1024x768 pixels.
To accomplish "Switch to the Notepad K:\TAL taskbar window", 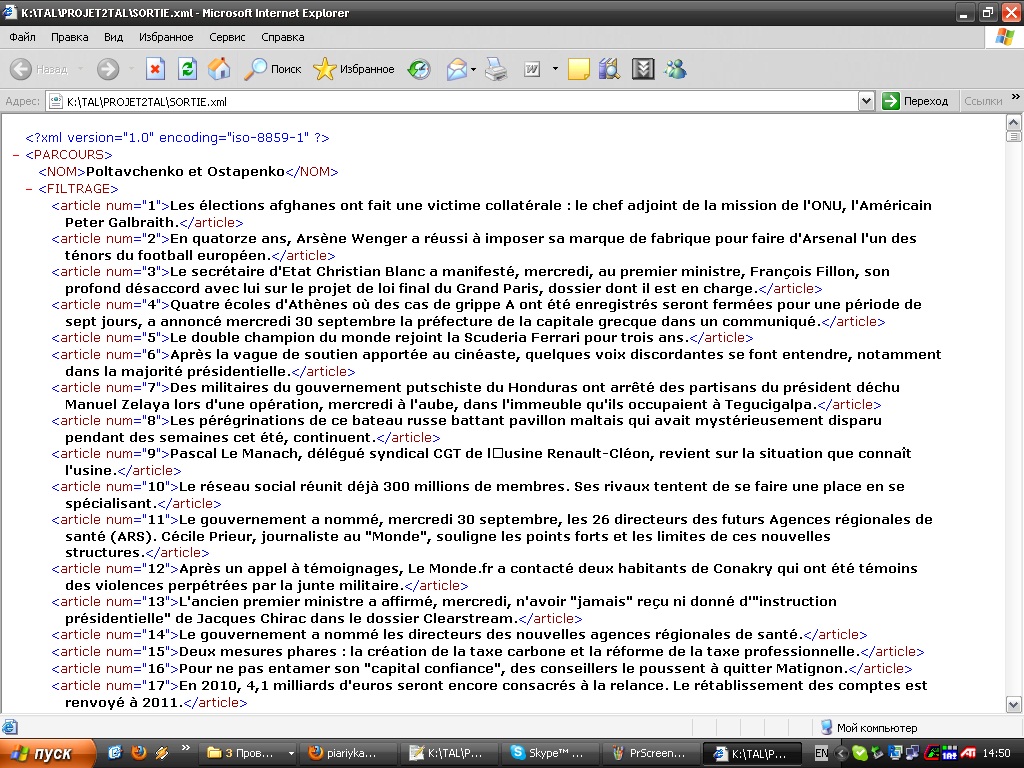I will (450, 754).
